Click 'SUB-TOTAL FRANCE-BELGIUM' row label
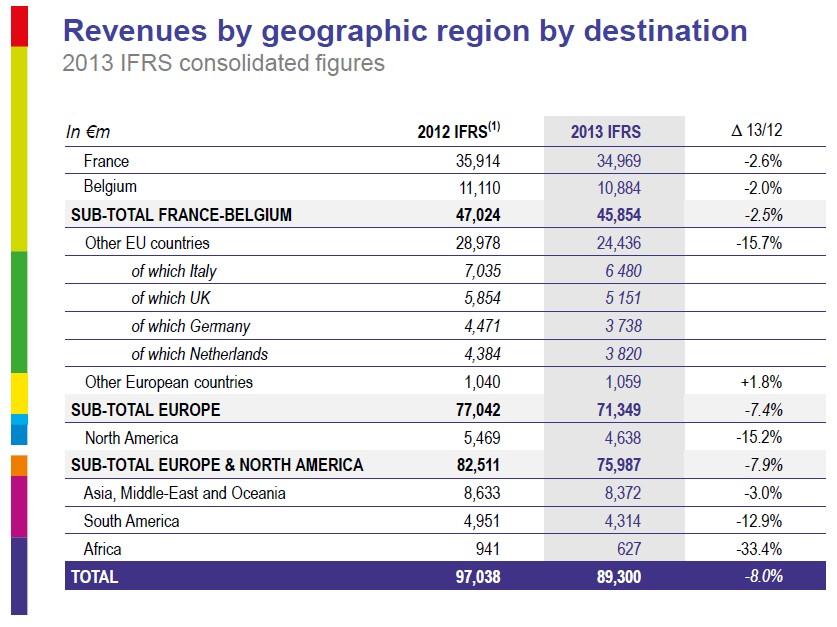 (181, 215)
